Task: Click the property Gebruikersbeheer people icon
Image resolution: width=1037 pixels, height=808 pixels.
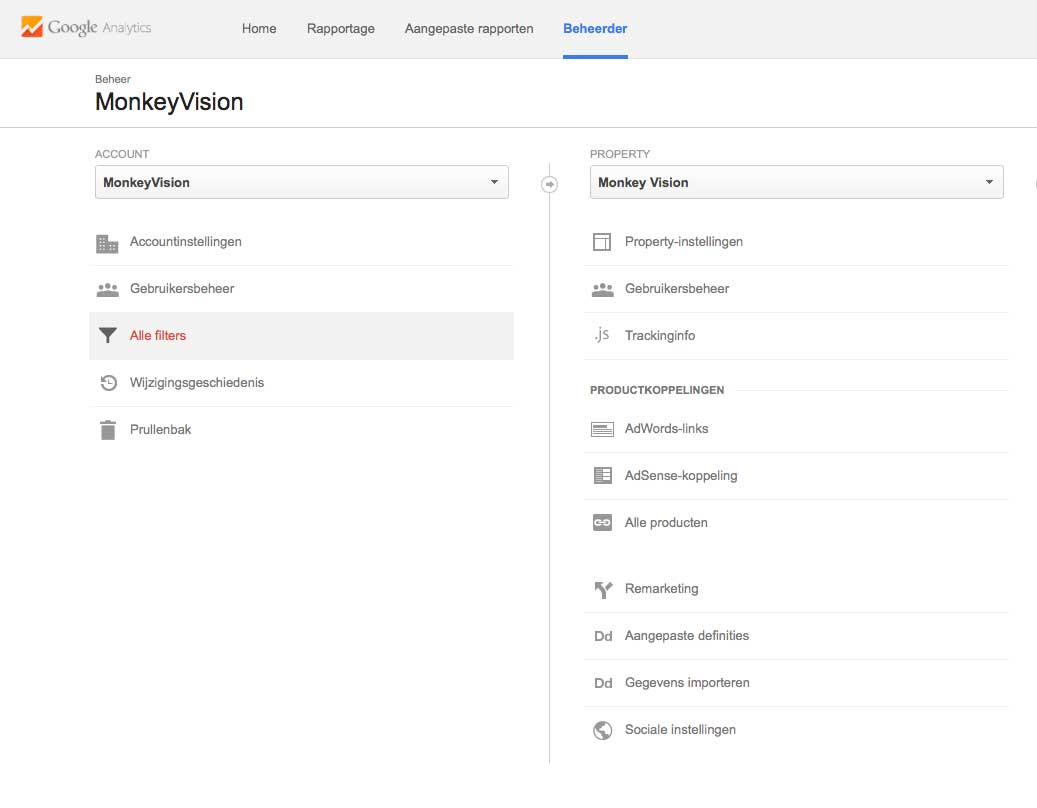Action: (602, 290)
